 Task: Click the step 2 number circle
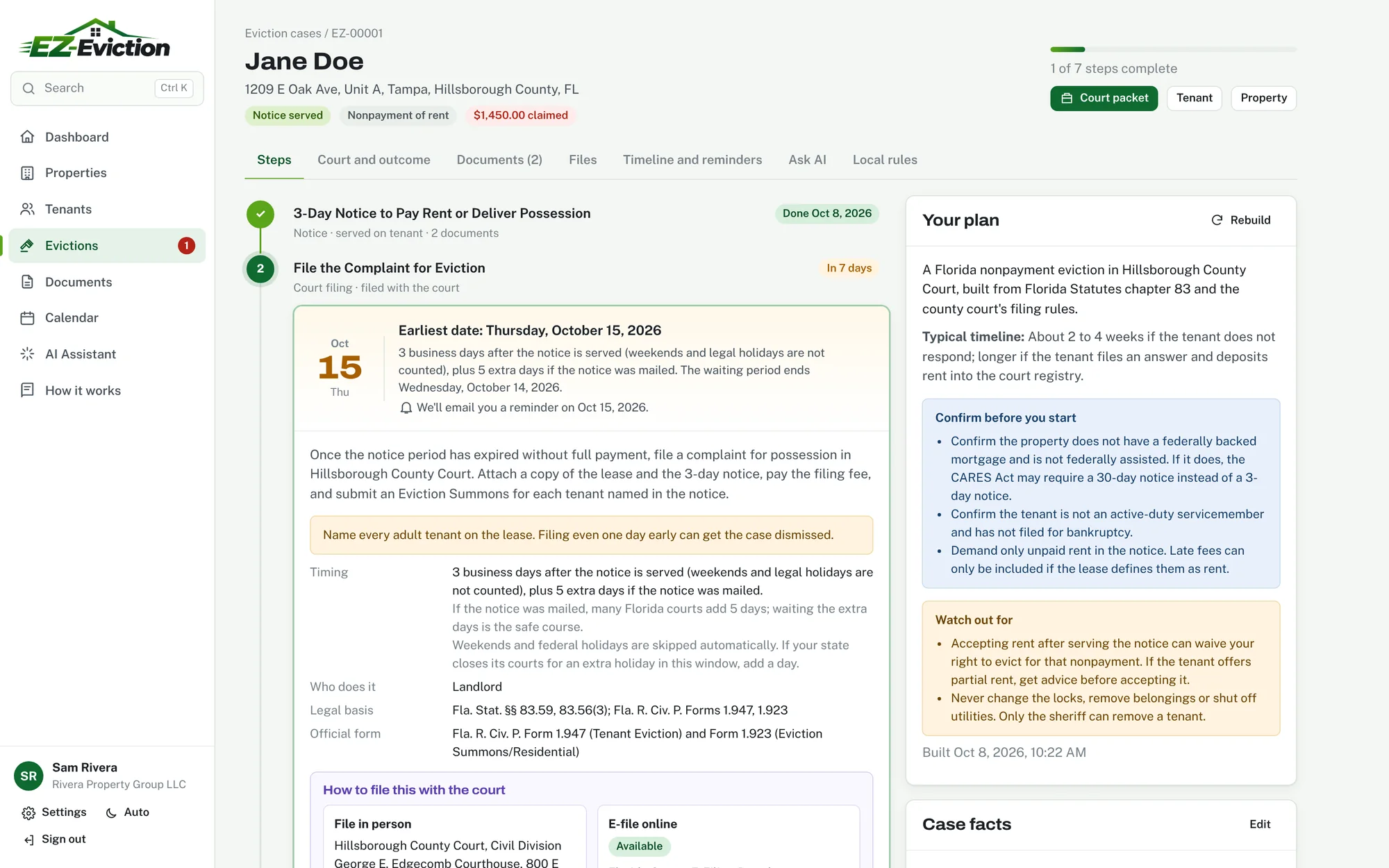(x=260, y=269)
